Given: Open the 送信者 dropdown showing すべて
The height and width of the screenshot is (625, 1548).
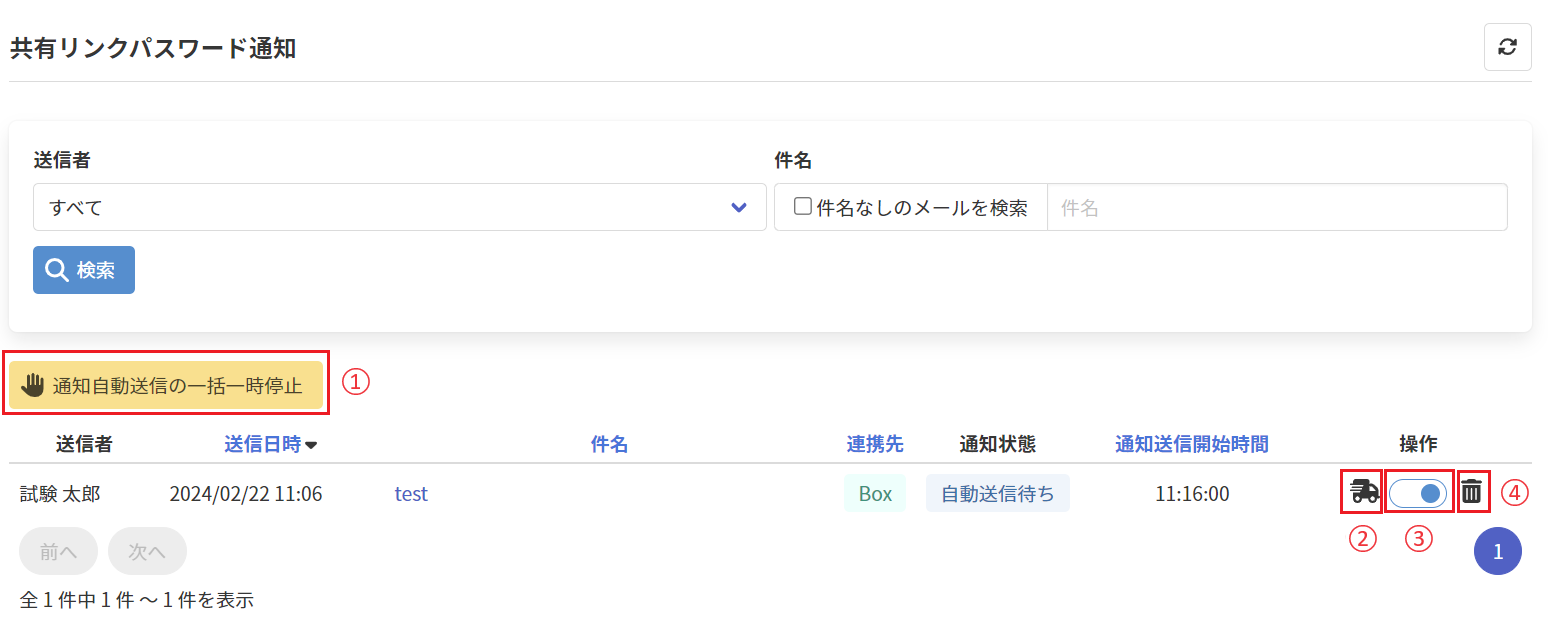Looking at the screenshot, I should point(399,208).
